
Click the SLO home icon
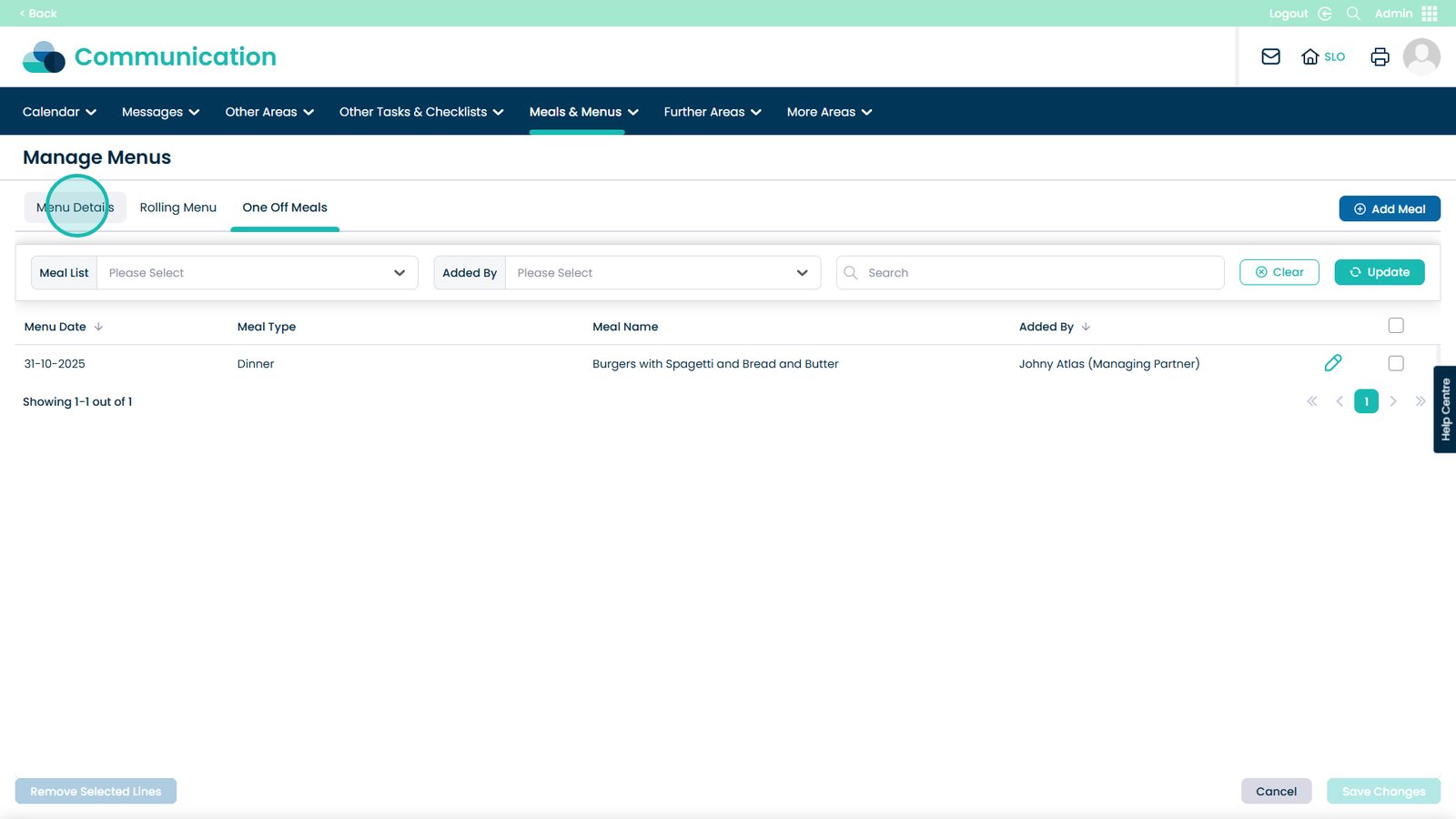(1310, 56)
